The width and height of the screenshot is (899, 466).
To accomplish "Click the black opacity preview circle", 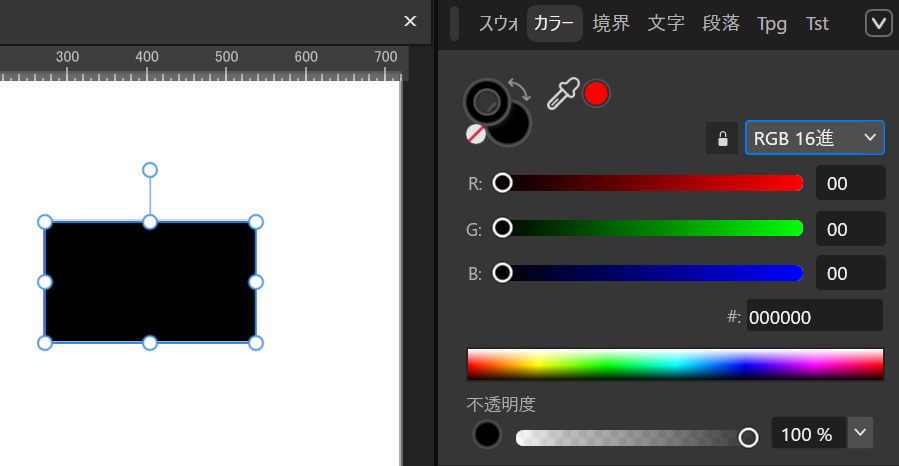I will [x=487, y=434].
